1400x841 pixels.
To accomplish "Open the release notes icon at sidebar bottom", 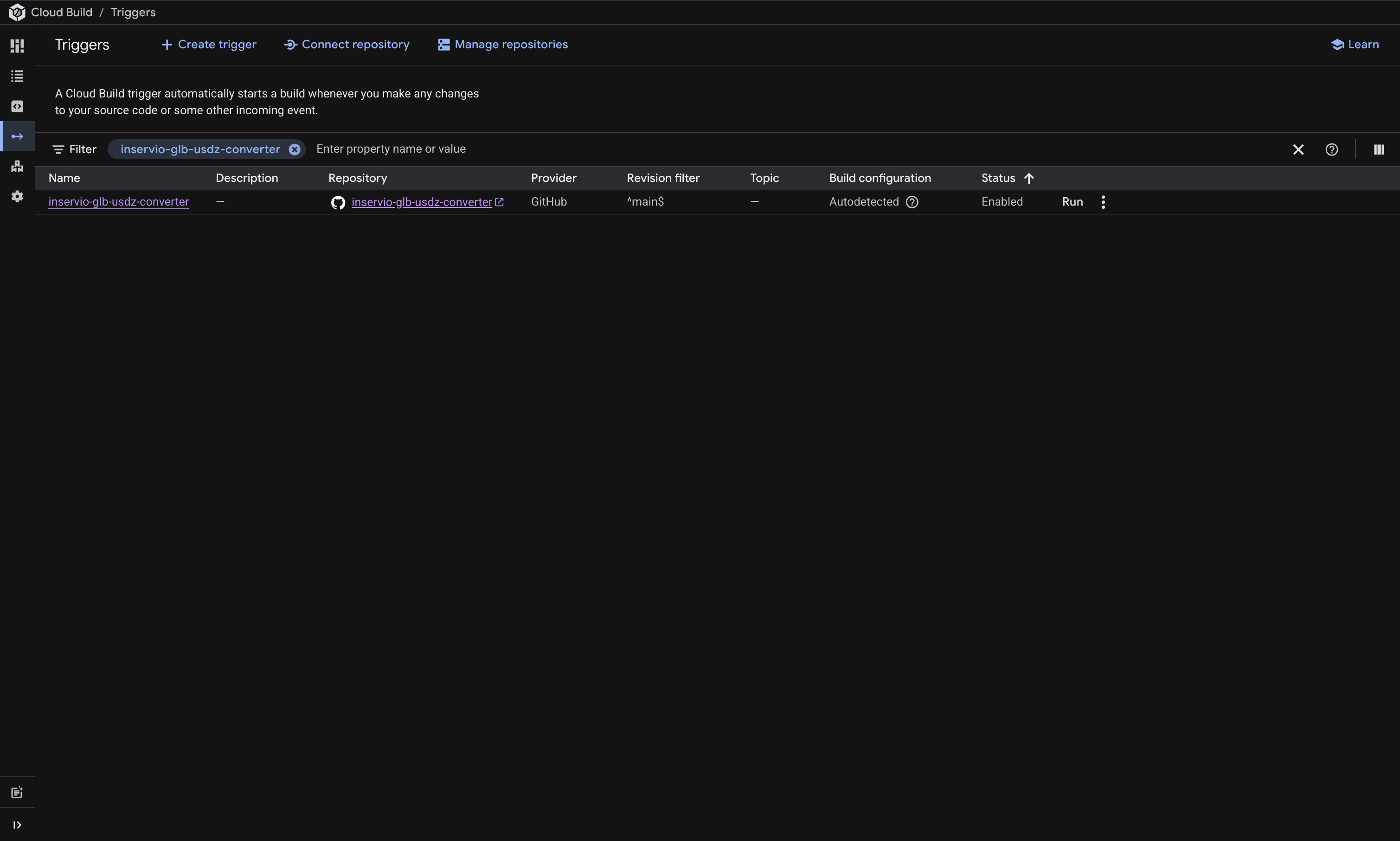I will point(17,792).
